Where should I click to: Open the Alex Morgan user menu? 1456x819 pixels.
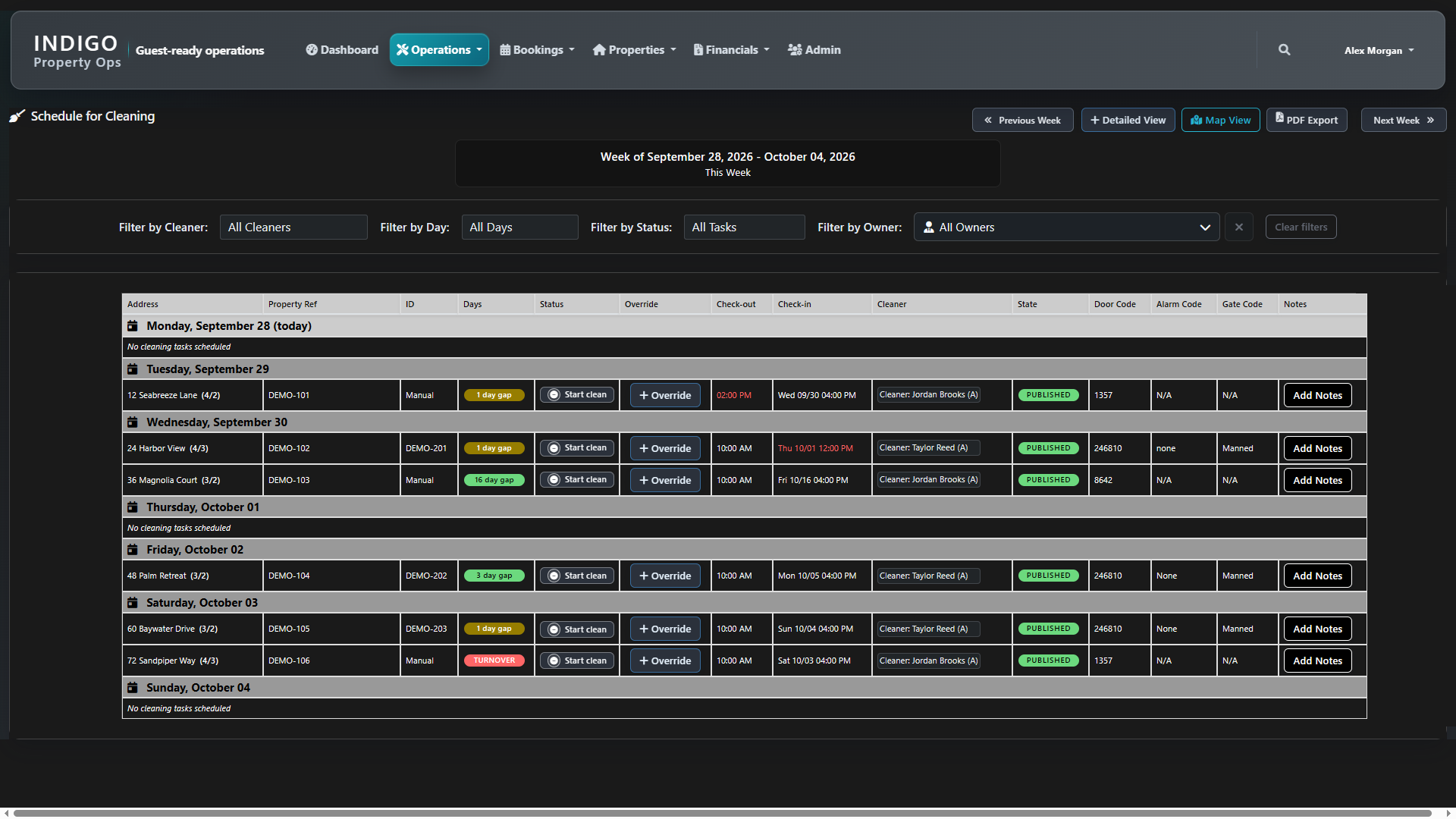[x=1379, y=51]
